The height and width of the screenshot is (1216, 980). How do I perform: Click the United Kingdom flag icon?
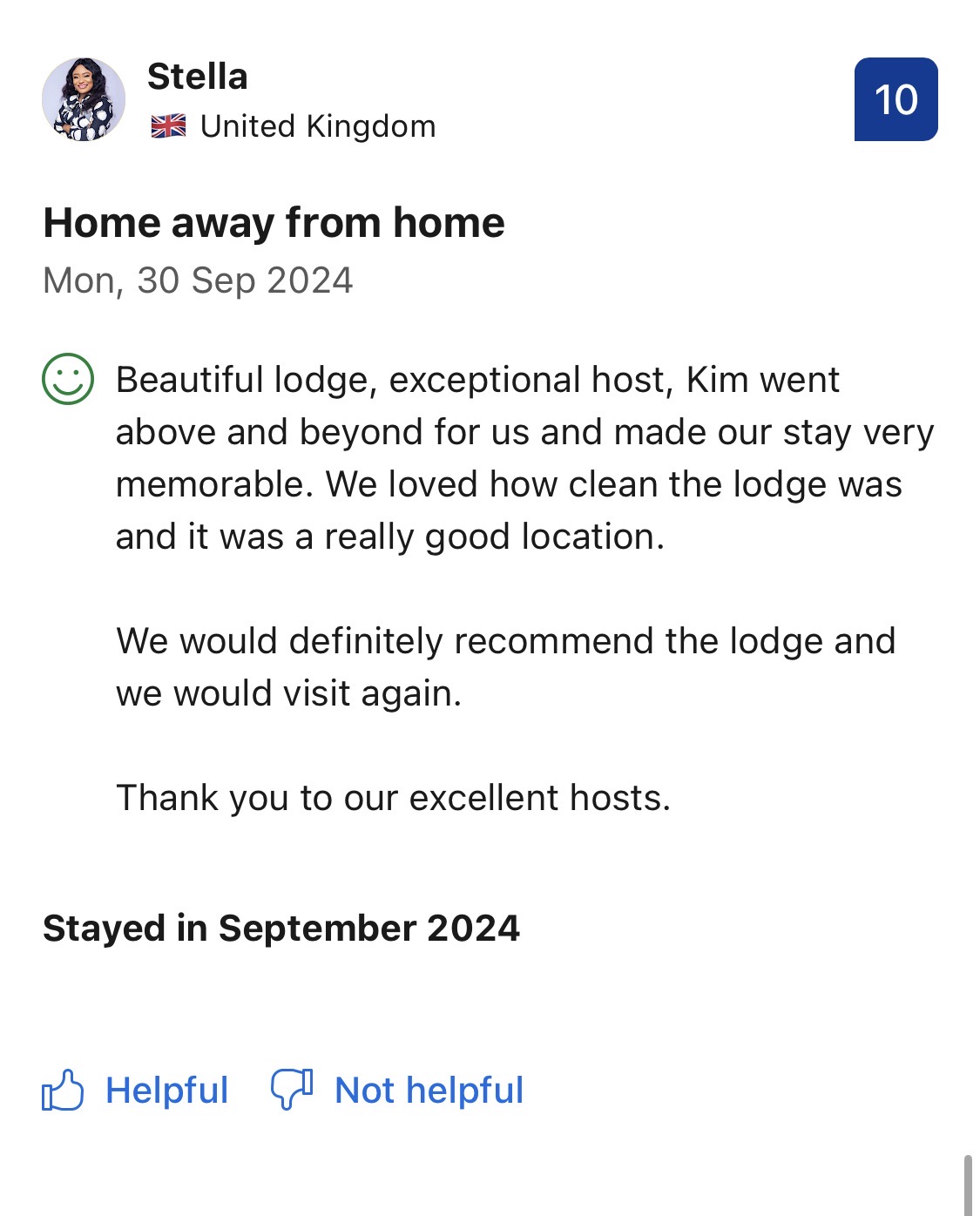(x=168, y=127)
